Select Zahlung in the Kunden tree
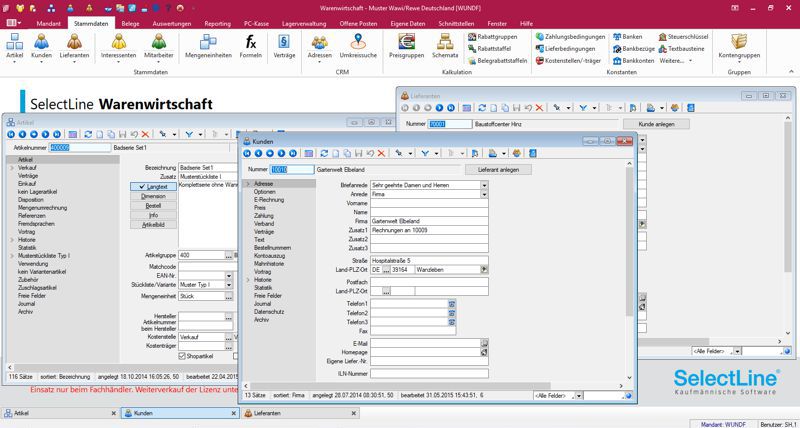800x428 pixels. tap(264, 216)
